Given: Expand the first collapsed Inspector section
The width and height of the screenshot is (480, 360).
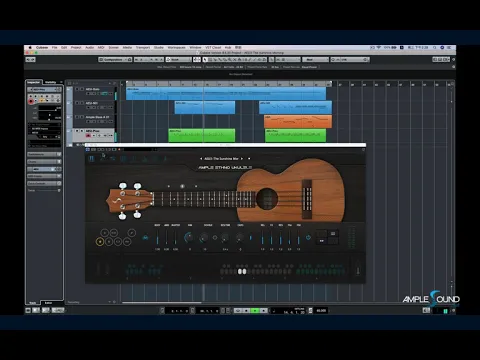Looking at the screenshot, I should (x=44, y=154).
